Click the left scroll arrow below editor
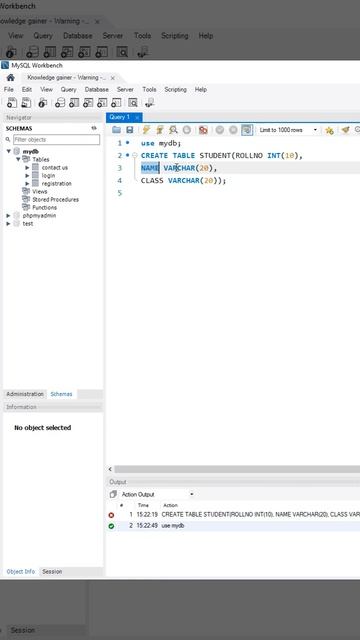 110,469
